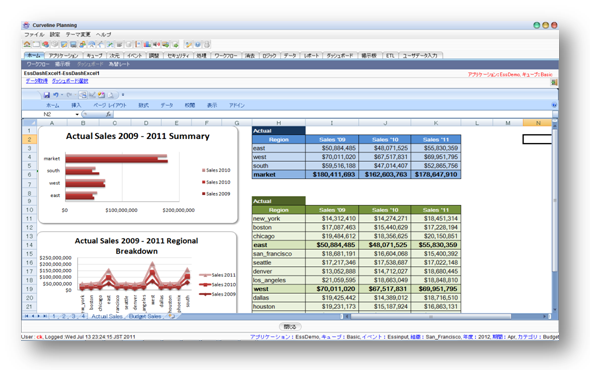Click the users icon in main toolbar
Screen dimensions: 590x370
tap(82, 44)
